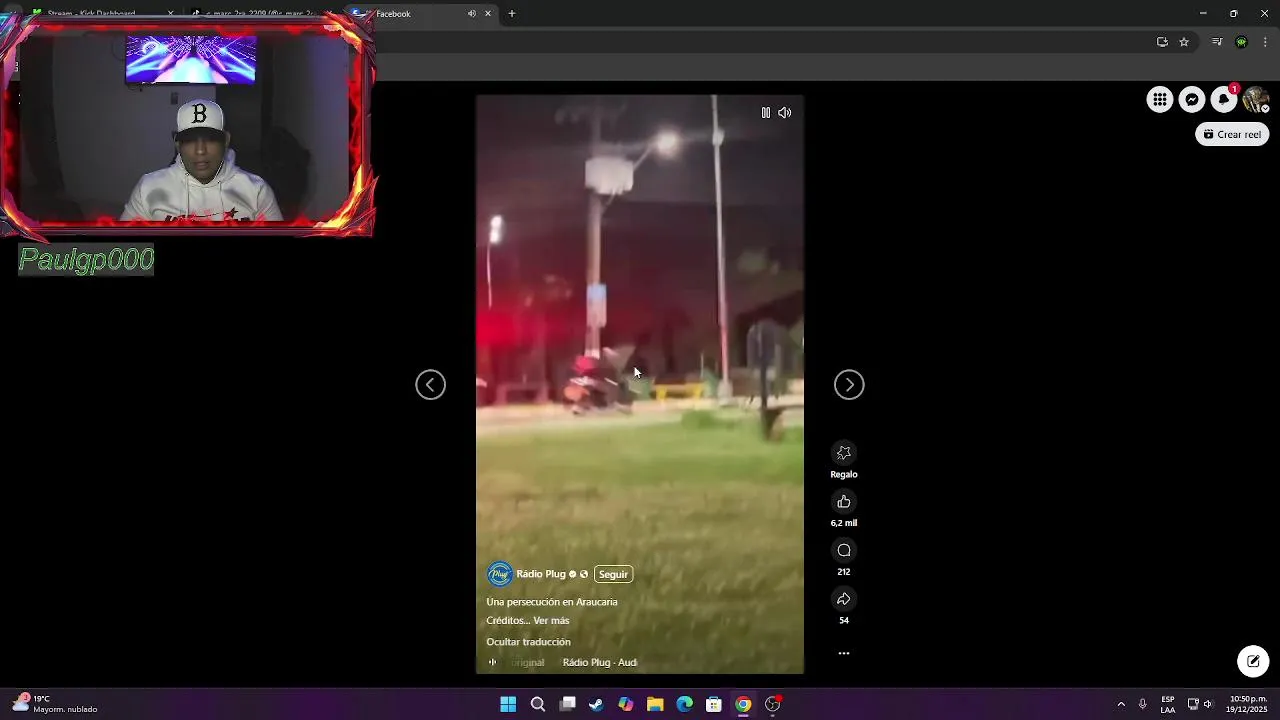Click the "Una persecución en Araucaria" caption

[x=552, y=602]
